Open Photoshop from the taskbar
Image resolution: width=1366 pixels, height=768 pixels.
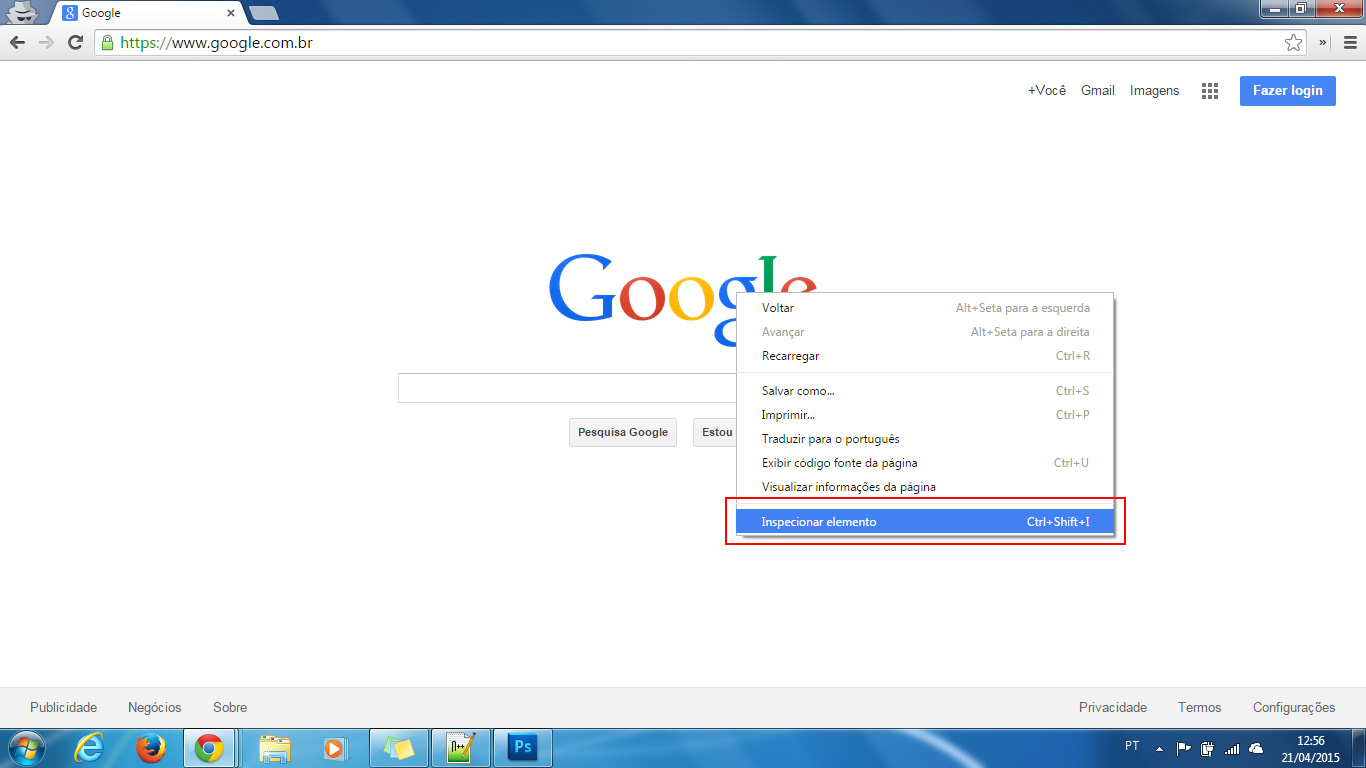(522, 748)
